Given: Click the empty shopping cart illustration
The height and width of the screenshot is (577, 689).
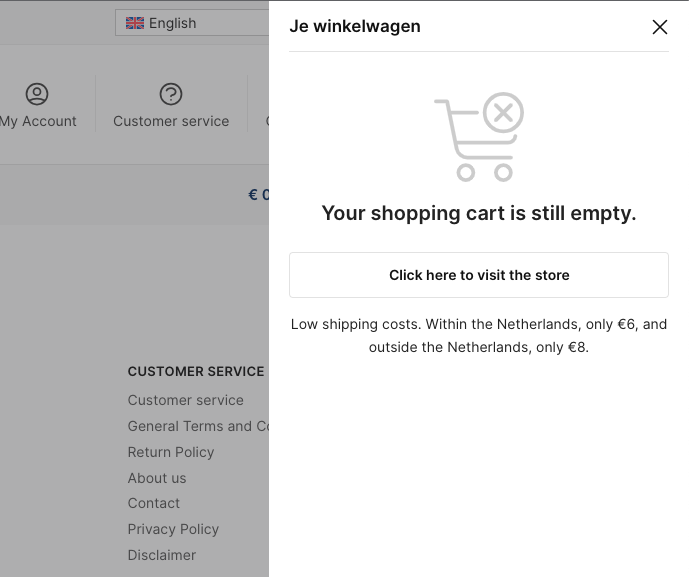Looking at the screenshot, I should pyautogui.click(x=479, y=137).
